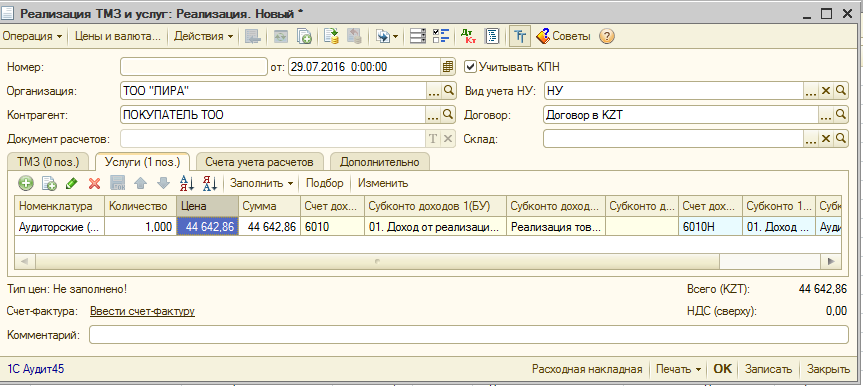Select the Цена cell 44 642,86
Image resolution: width=863 pixels, height=386 pixels.
pyautogui.click(x=207, y=226)
